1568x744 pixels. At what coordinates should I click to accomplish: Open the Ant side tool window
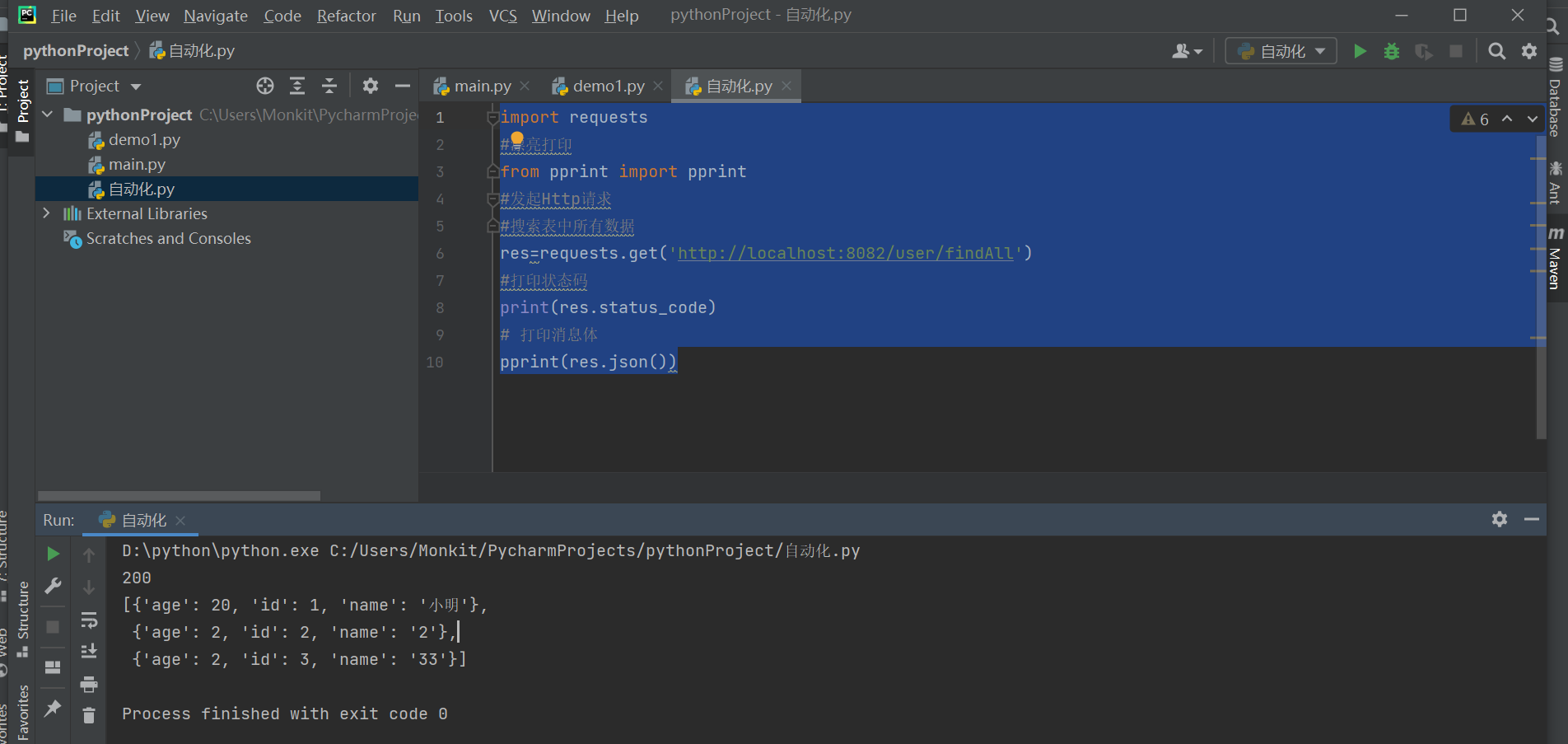pos(1555,182)
